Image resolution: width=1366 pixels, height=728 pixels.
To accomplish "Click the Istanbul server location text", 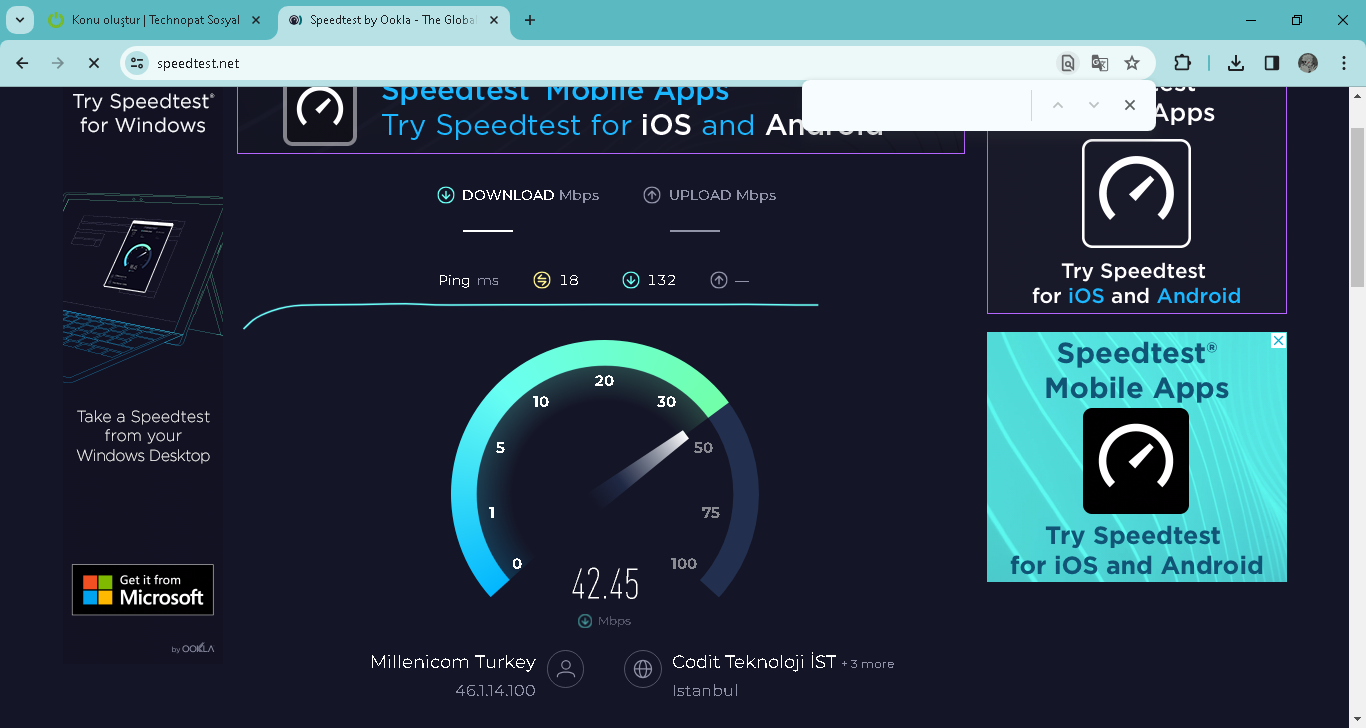I will point(705,690).
